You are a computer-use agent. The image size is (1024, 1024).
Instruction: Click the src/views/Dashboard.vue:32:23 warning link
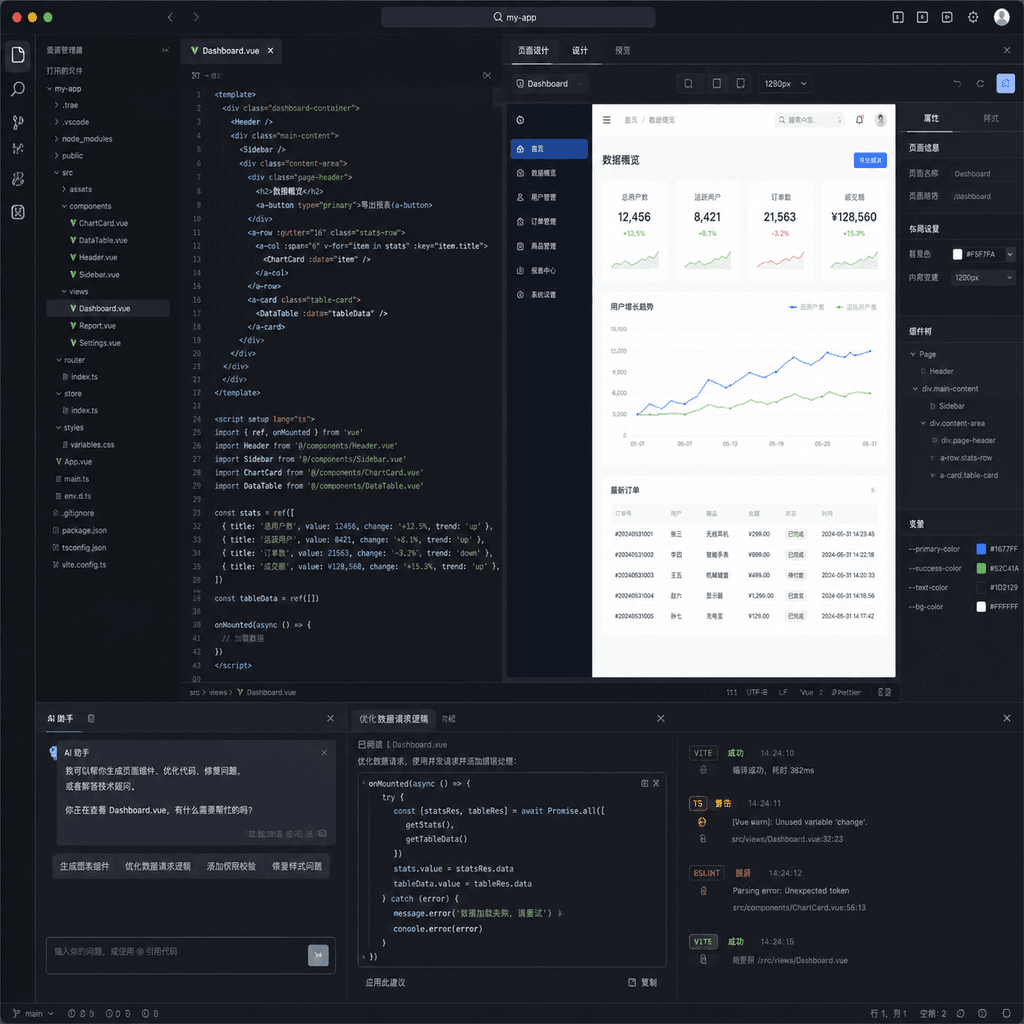(787, 839)
